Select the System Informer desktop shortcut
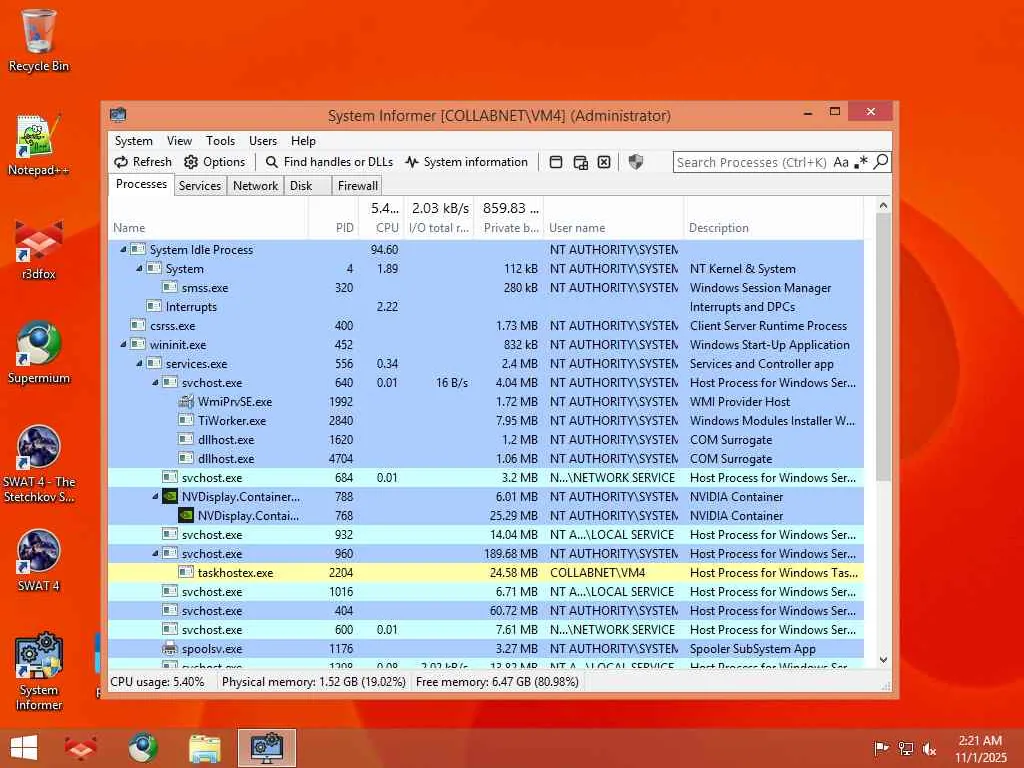 [x=39, y=671]
